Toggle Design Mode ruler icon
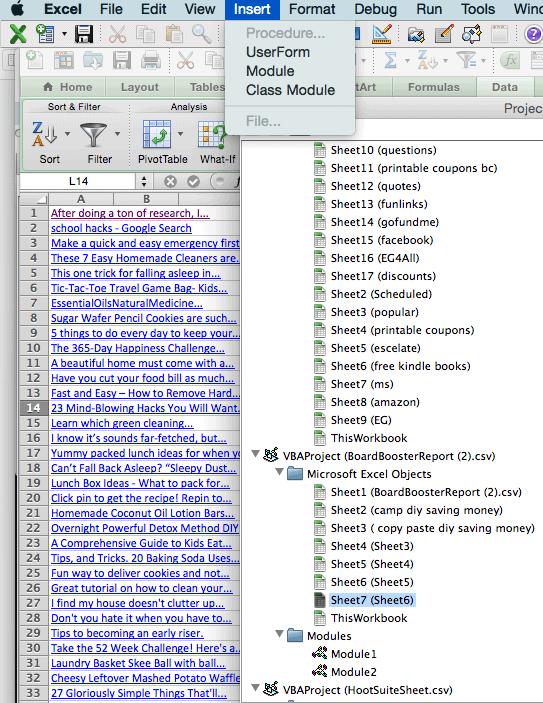 [x=382, y=34]
